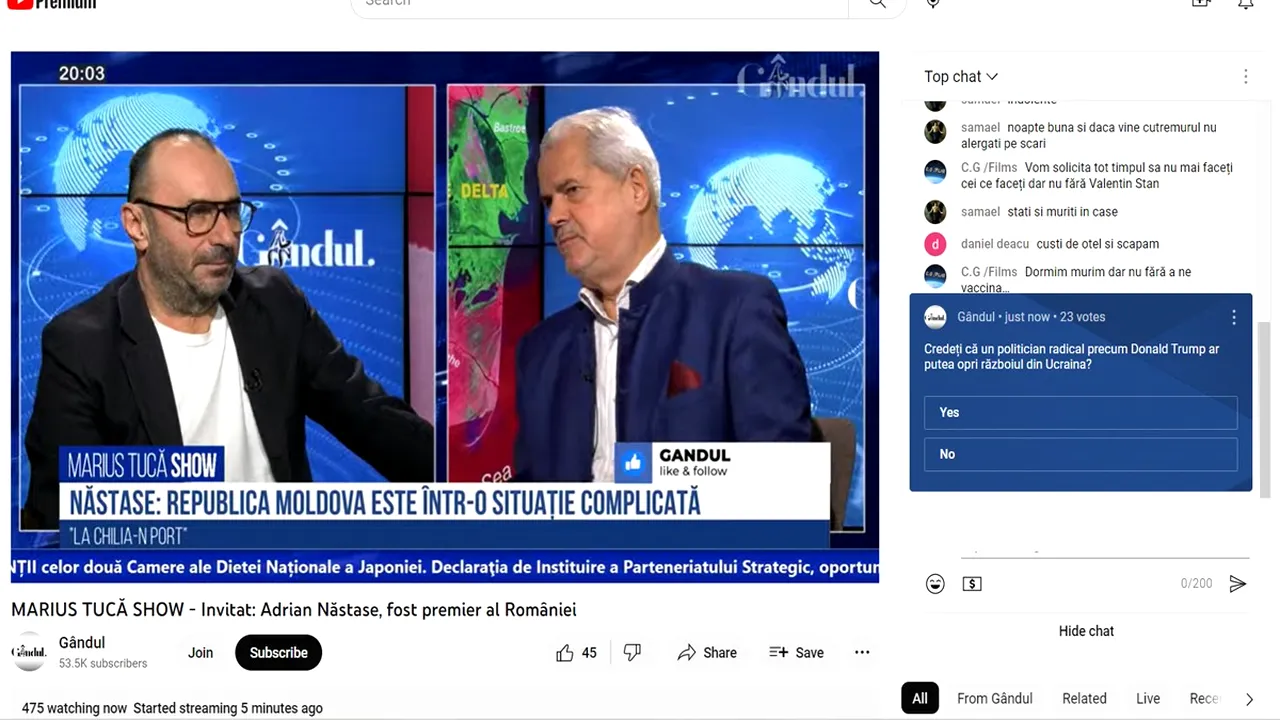Screen dimensions: 1280x720
Task: Click samael message 'stati si muriti in case'
Action: tap(1063, 212)
